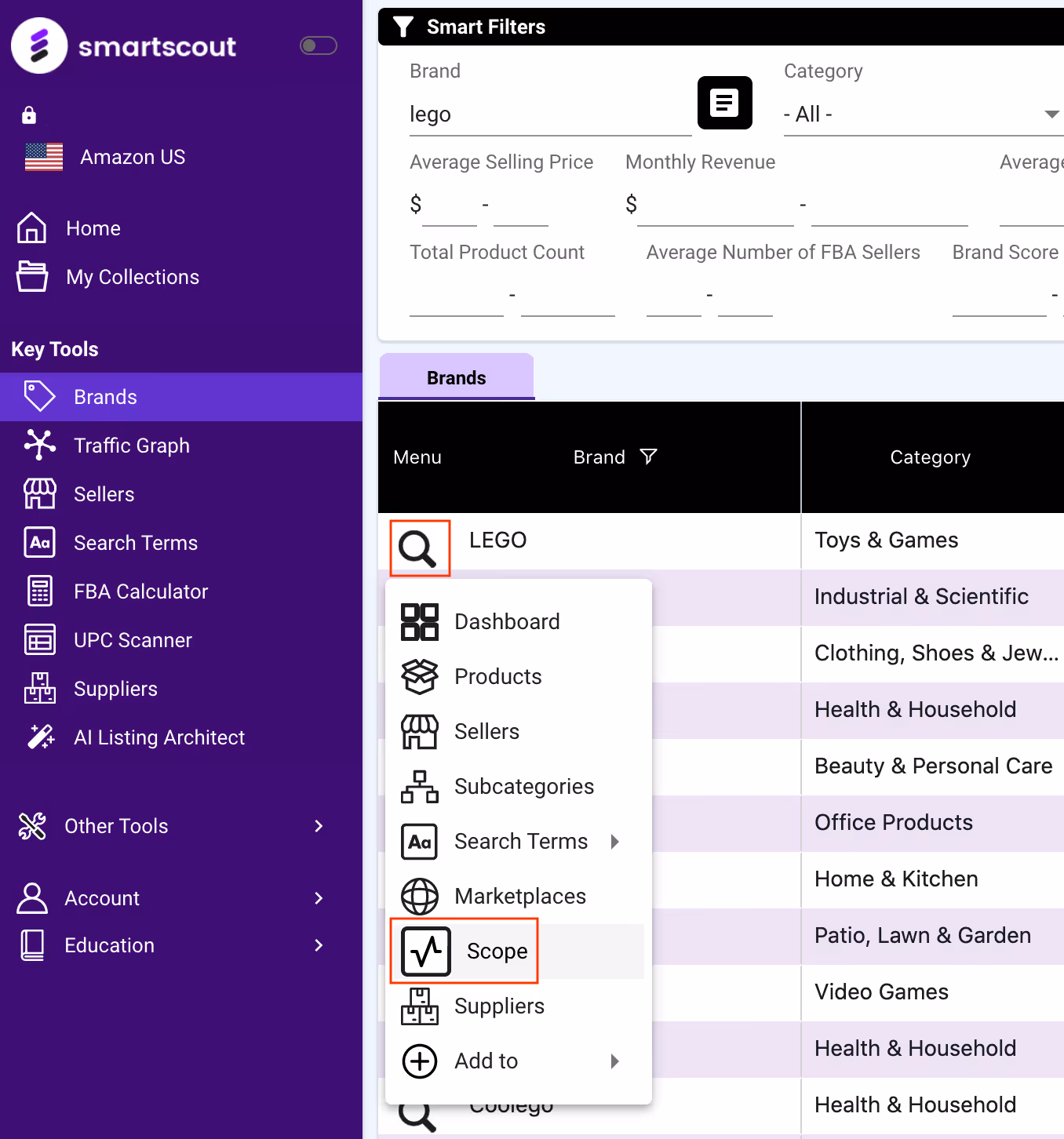Click Clothing, Shoes & Jew... category cell

(932, 653)
